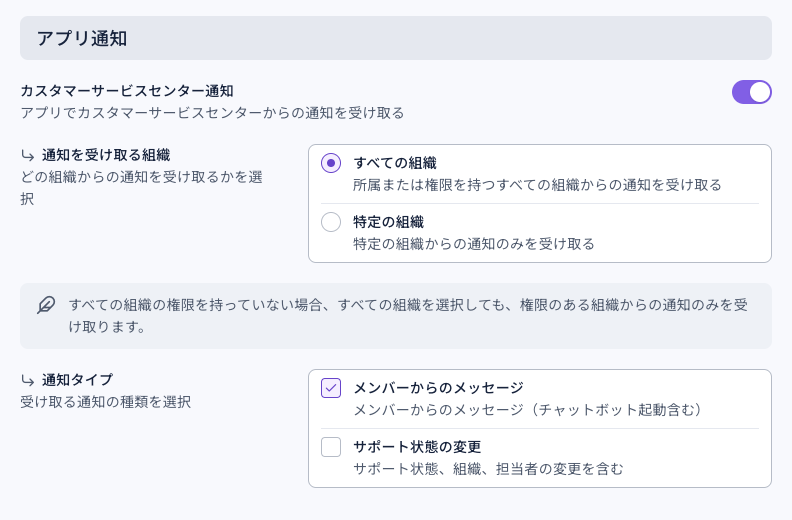The height and width of the screenshot is (520, 792).
Task: Click the feather note icon
Action: point(46,305)
